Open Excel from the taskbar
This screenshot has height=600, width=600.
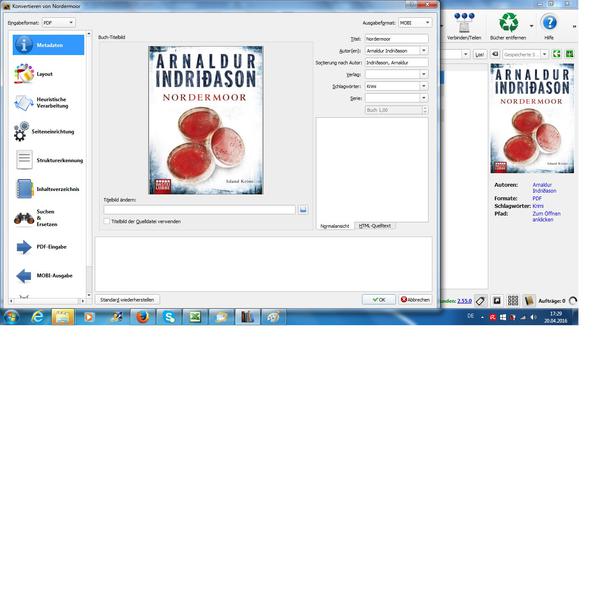(195, 317)
